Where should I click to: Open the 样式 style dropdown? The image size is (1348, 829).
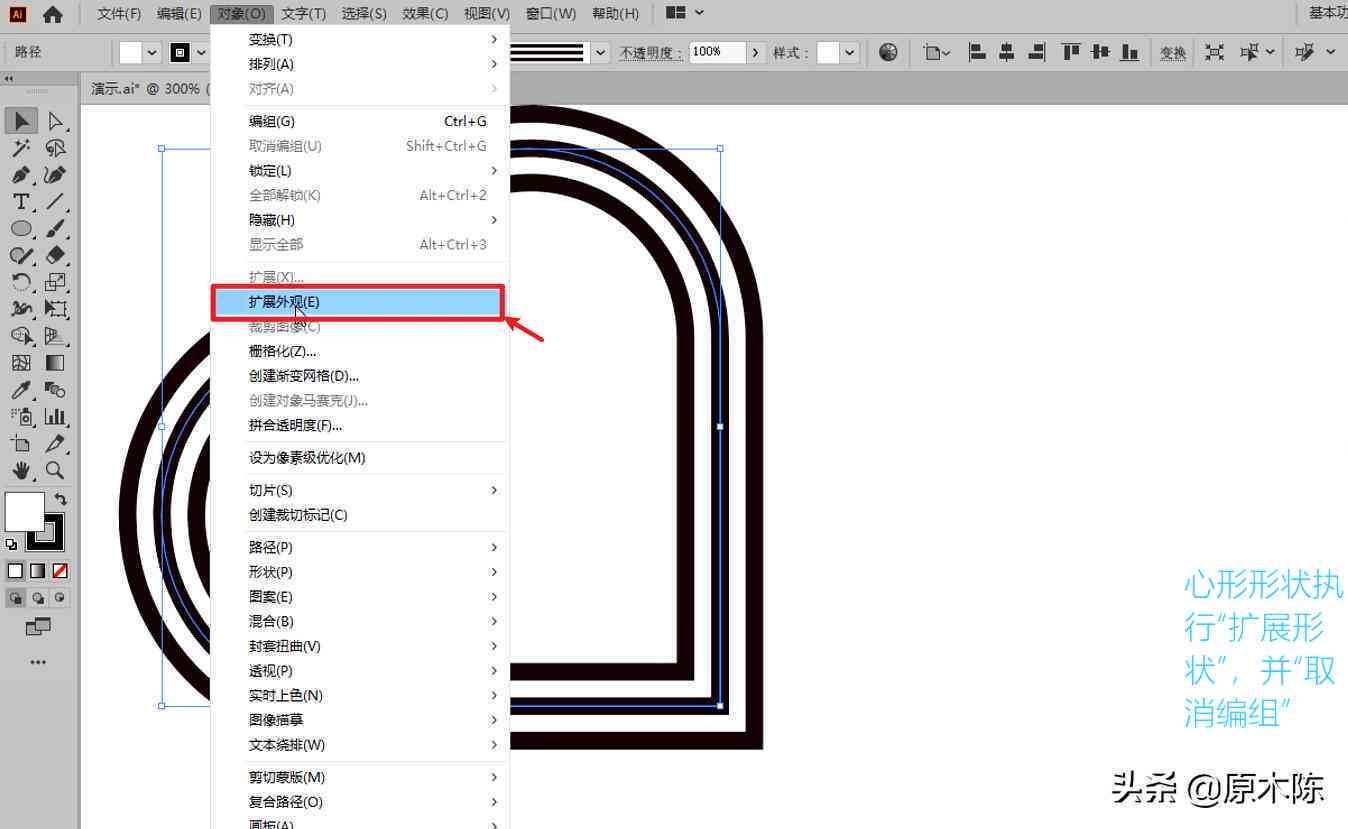coord(851,52)
